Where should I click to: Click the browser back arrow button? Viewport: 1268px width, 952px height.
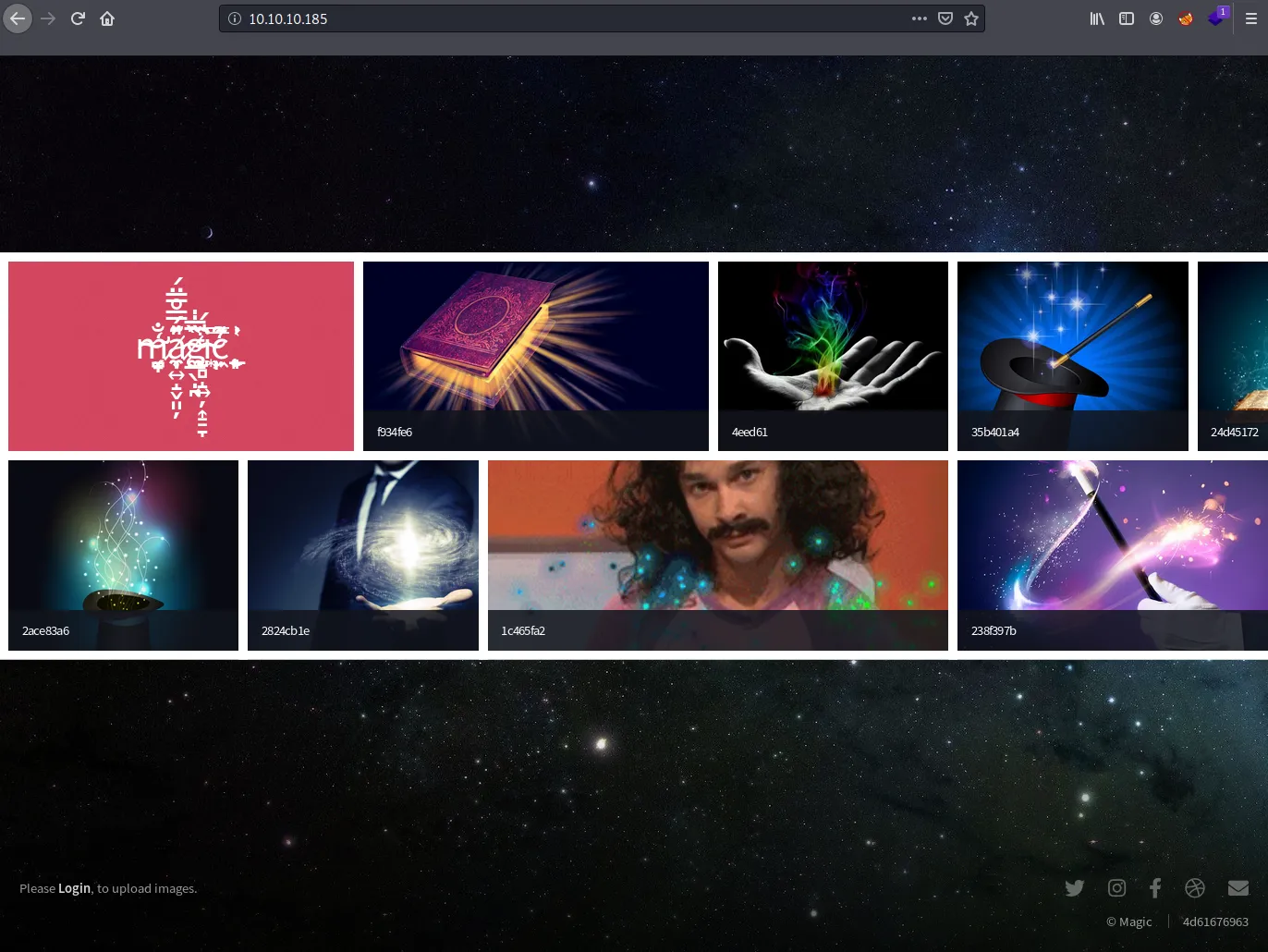(18, 18)
